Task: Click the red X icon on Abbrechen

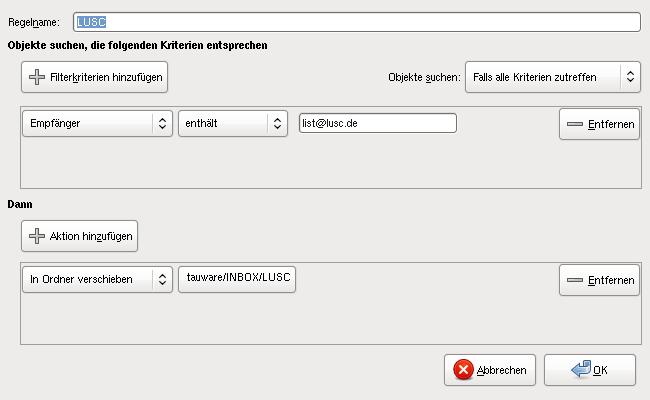Action: coord(463,370)
